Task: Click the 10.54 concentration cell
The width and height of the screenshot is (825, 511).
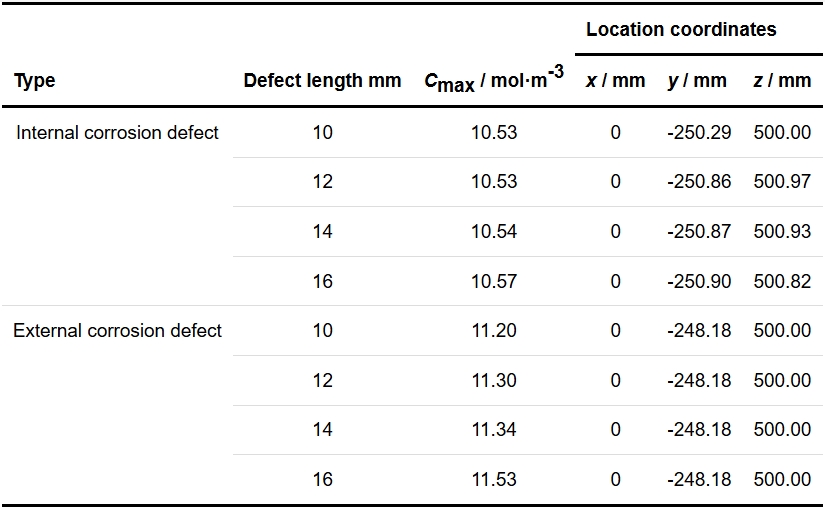Action: 494,231
